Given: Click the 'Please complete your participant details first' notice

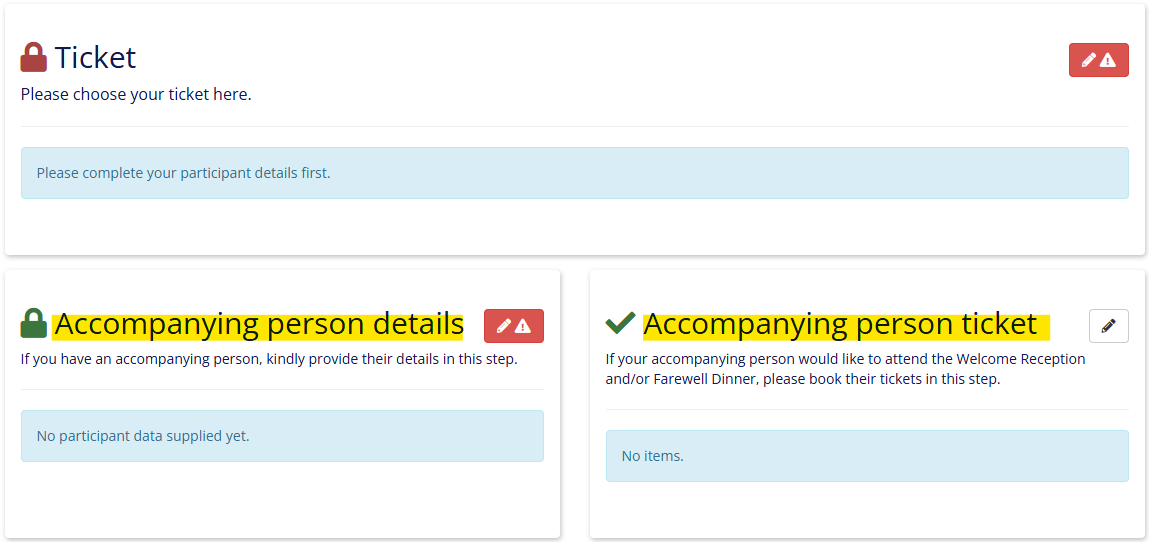Looking at the screenshot, I should coord(574,173).
